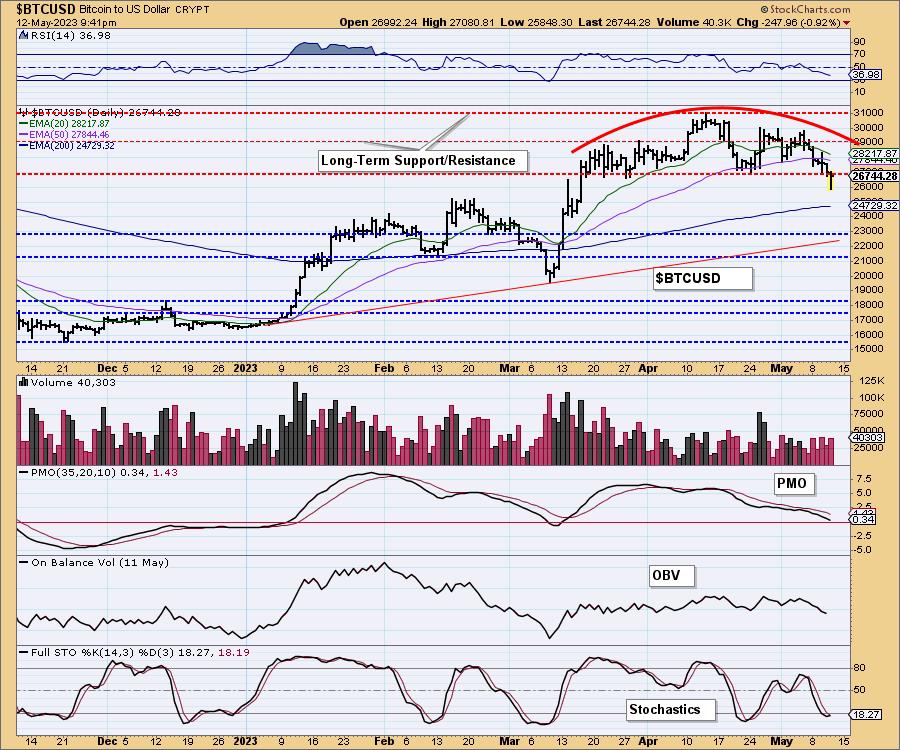Screen dimensions: 900x750
Task: Click the yellow highlighted latest price bar
Action: (831, 181)
